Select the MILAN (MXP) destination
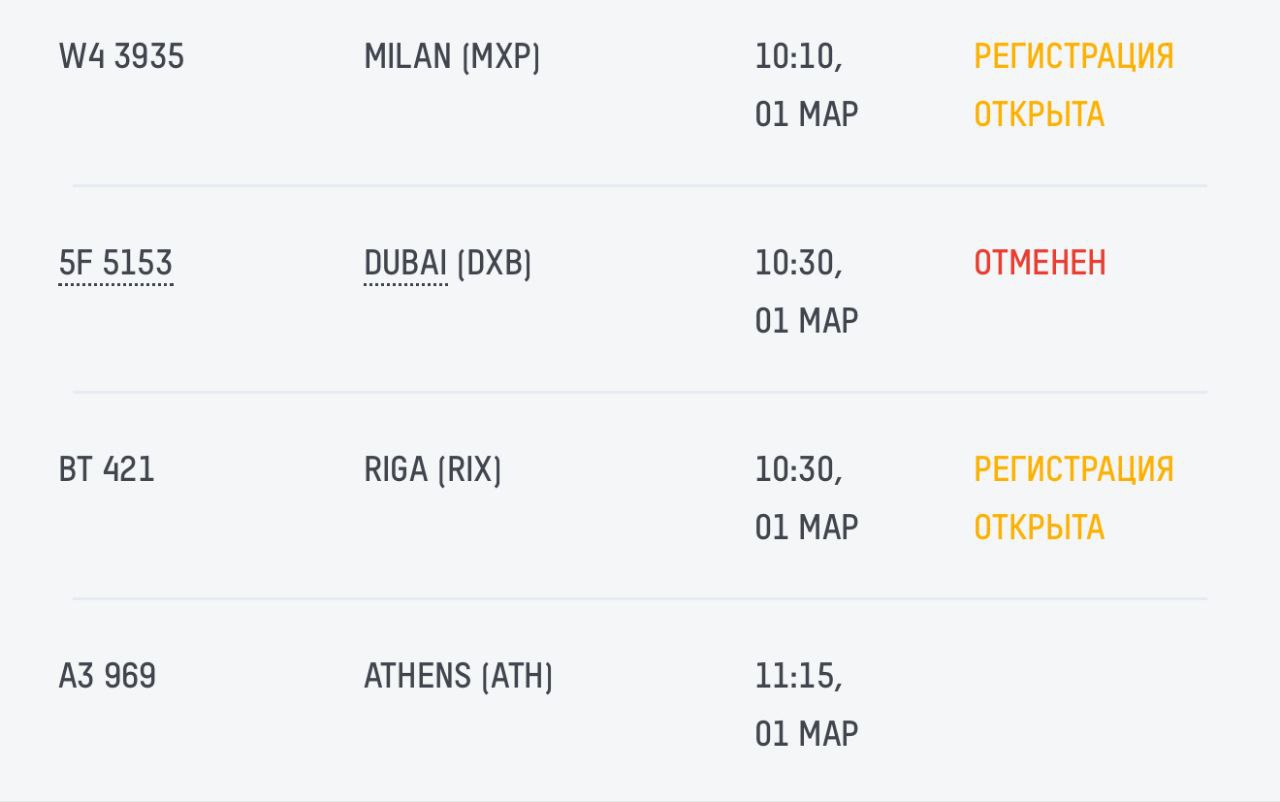 point(451,57)
